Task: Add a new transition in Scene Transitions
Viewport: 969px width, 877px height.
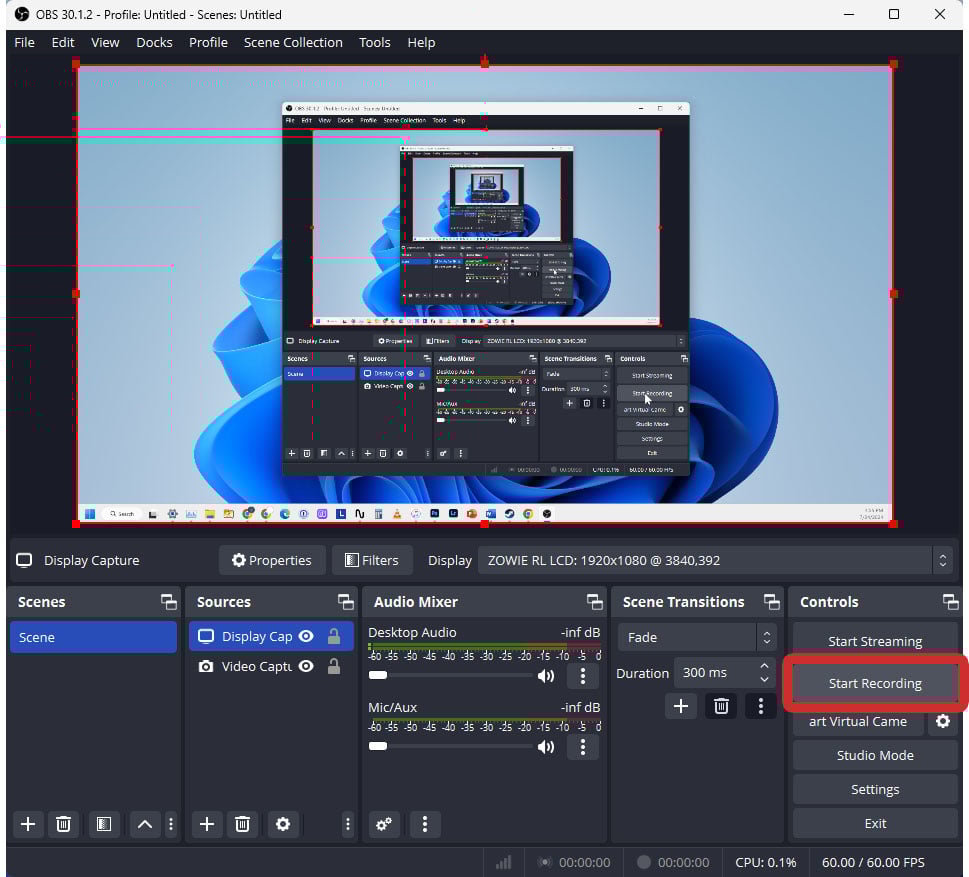Action: (x=681, y=705)
